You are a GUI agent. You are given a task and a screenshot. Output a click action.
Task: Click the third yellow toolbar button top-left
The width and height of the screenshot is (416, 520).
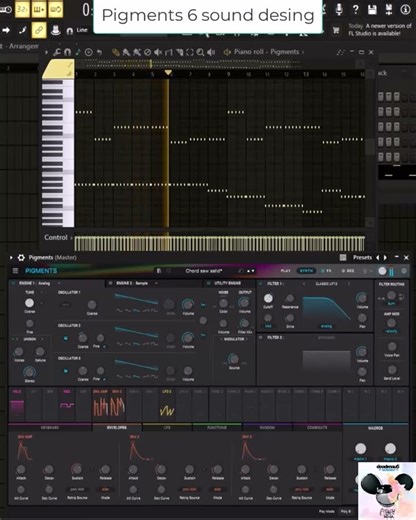tap(56, 9)
